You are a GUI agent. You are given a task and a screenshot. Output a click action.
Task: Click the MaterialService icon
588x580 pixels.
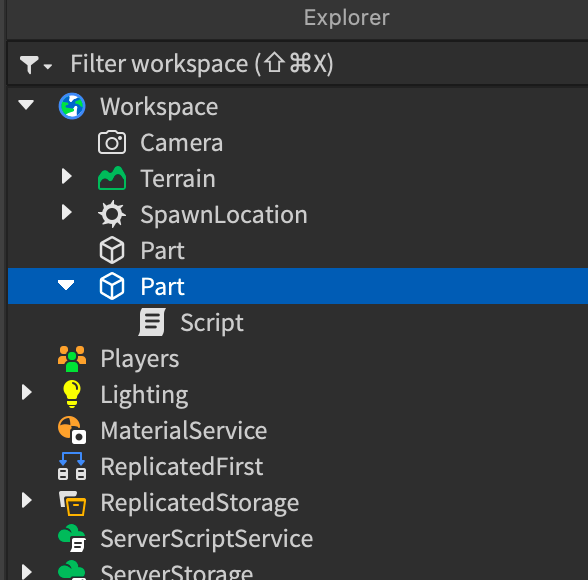pos(72,430)
